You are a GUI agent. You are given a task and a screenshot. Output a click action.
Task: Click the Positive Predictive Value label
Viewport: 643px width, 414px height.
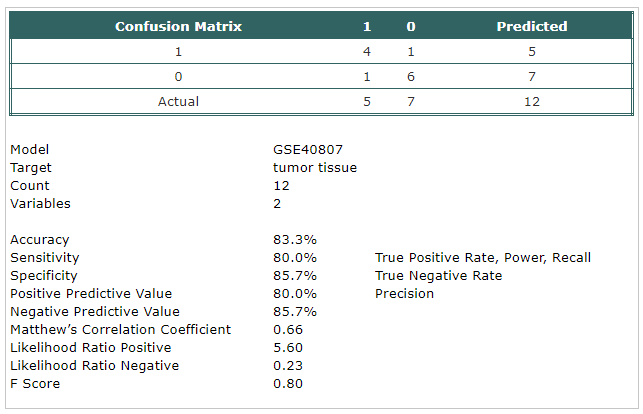tap(91, 294)
